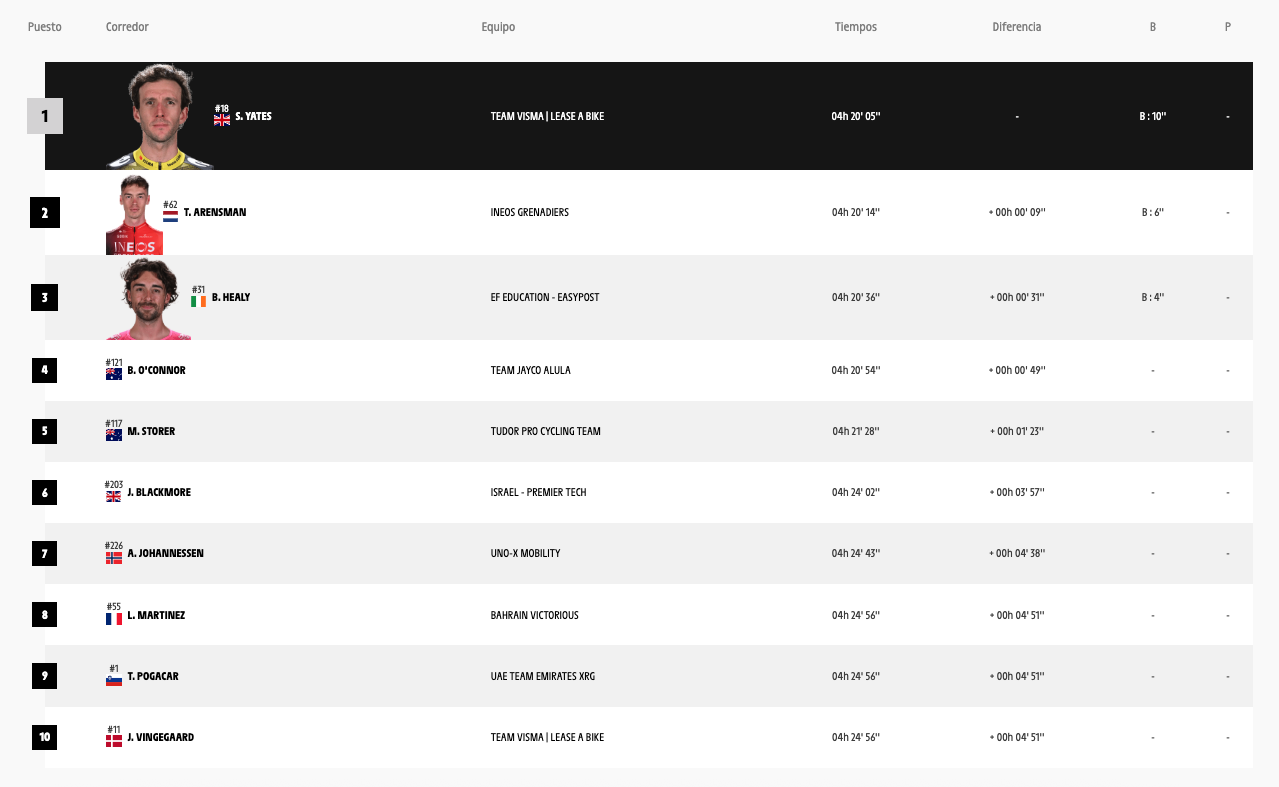This screenshot has width=1279, height=787.
Task: Click the Slovenian flag beside T. Pogacar
Action: point(114,679)
